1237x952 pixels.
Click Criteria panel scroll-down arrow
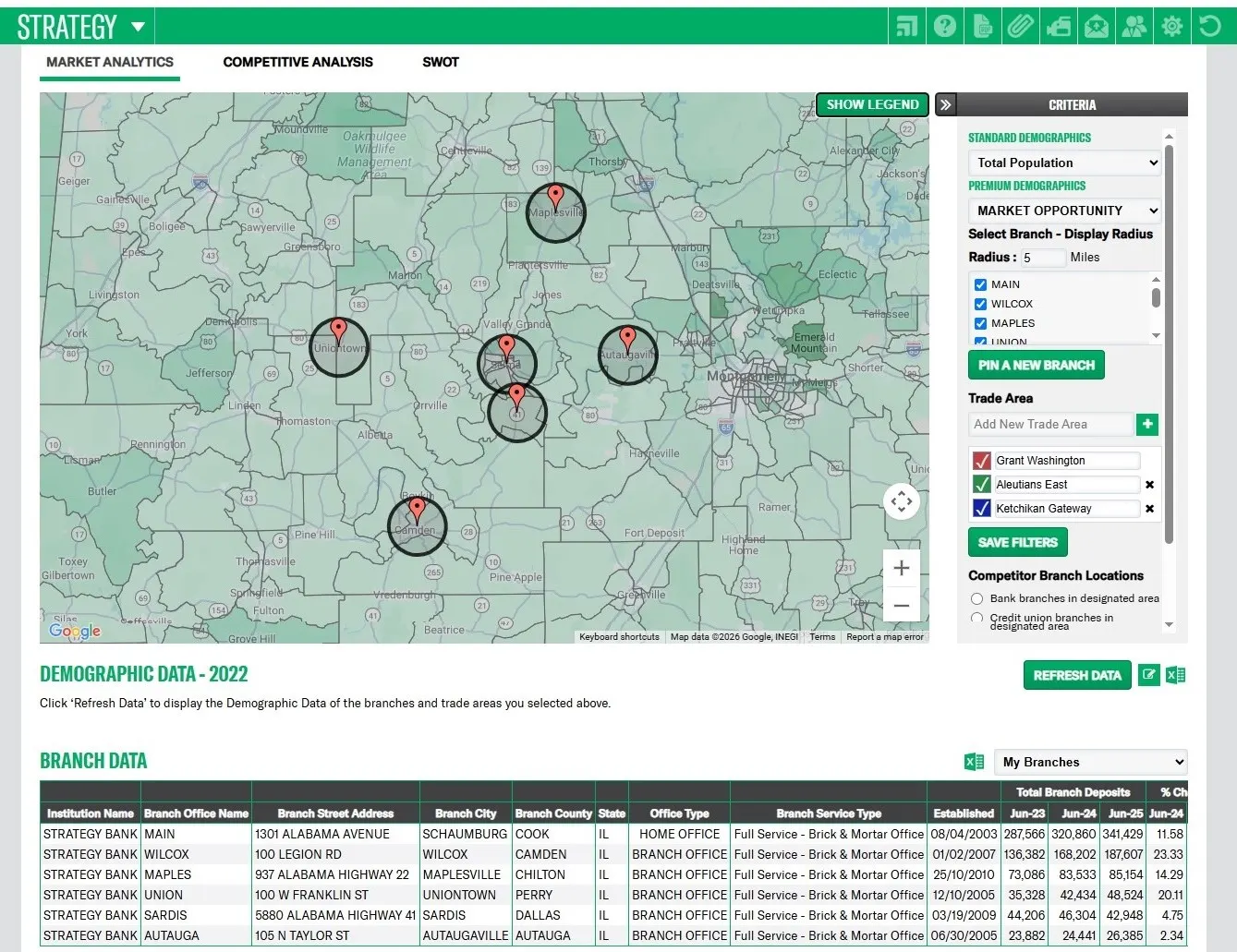(x=1170, y=625)
